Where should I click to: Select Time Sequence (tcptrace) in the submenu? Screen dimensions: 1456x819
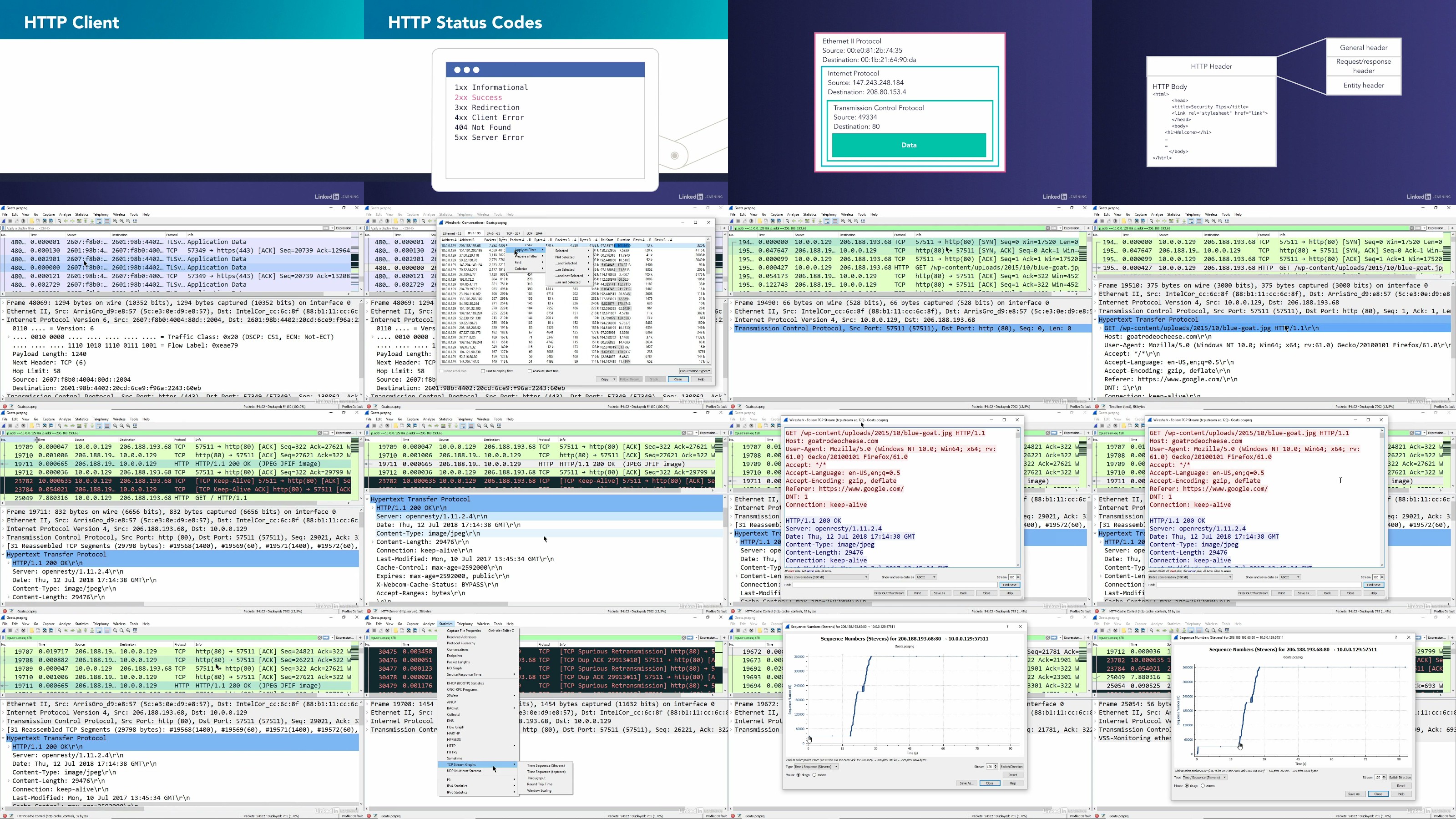(x=546, y=772)
